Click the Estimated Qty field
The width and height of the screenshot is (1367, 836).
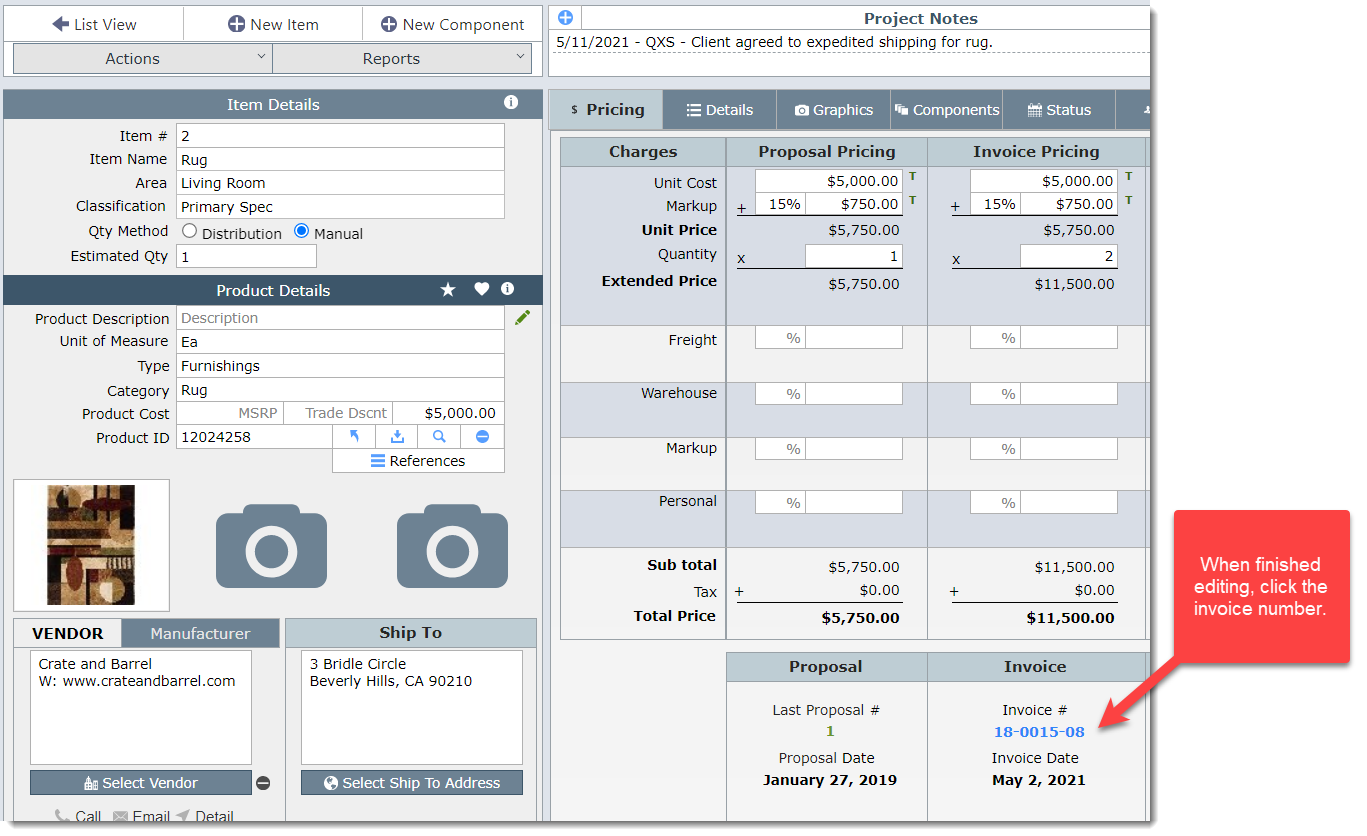coord(246,256)
